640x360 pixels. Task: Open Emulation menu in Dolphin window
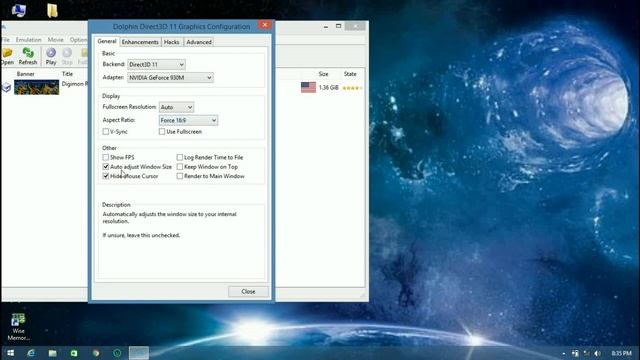(x=29, y=40)
